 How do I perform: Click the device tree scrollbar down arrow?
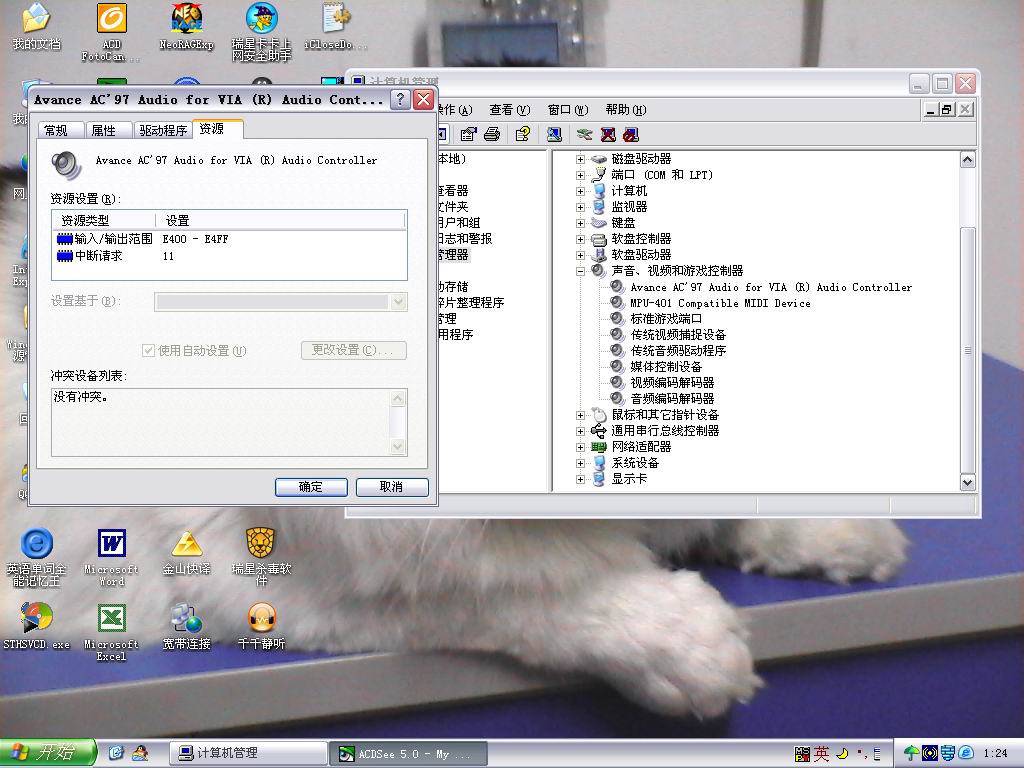(x=968, y=483)
